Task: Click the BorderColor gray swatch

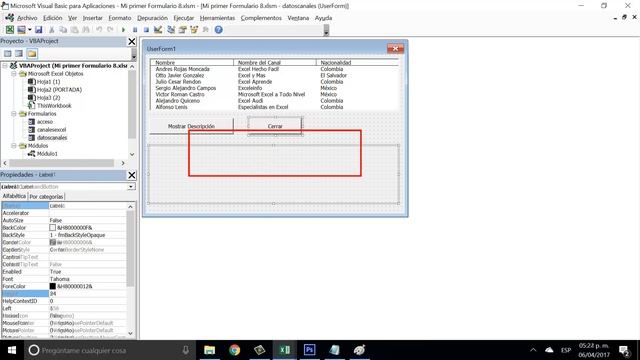Action: pyautogui.click(x=53, y=242)
